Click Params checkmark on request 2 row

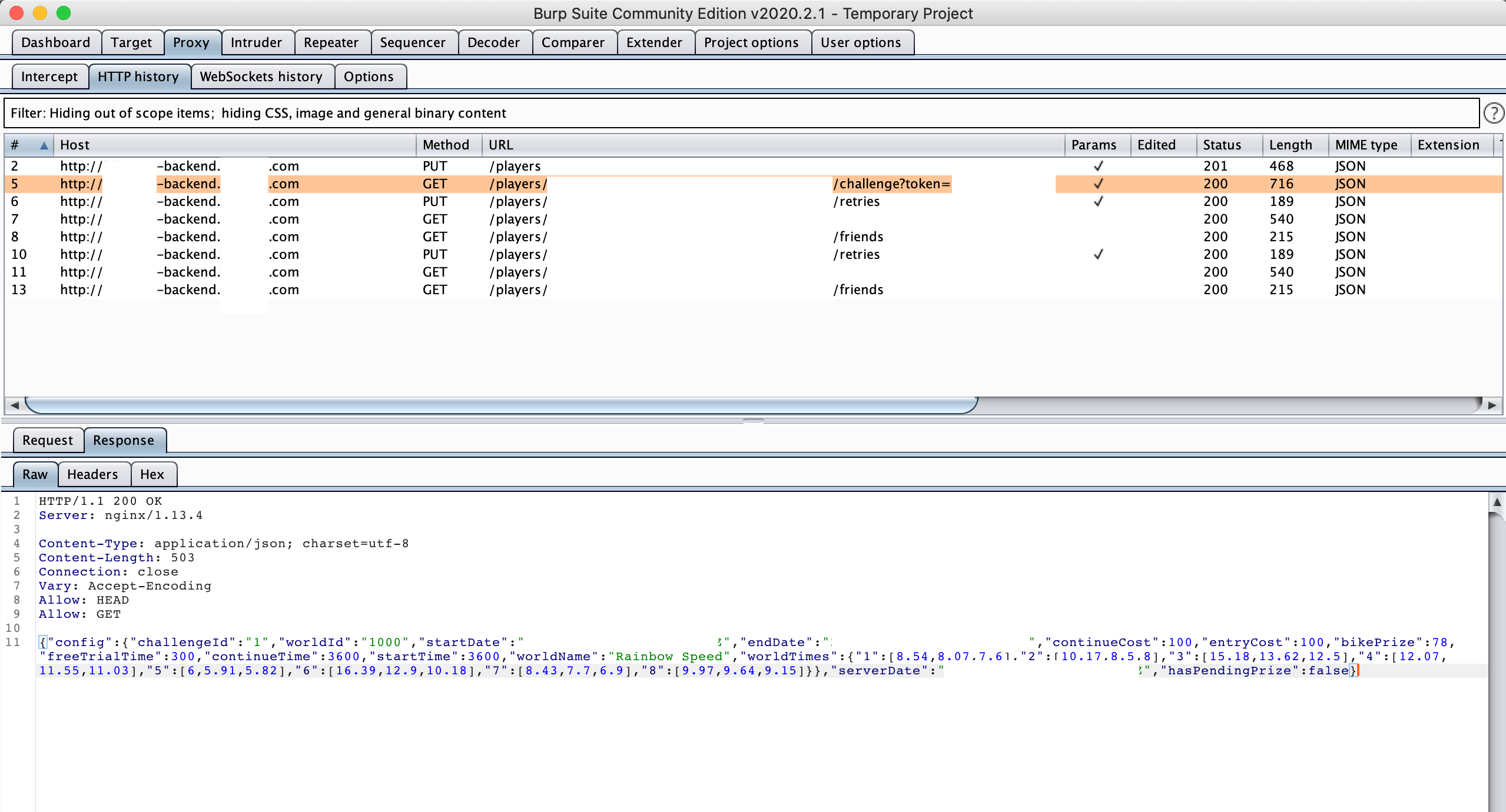click(1097, 166)
